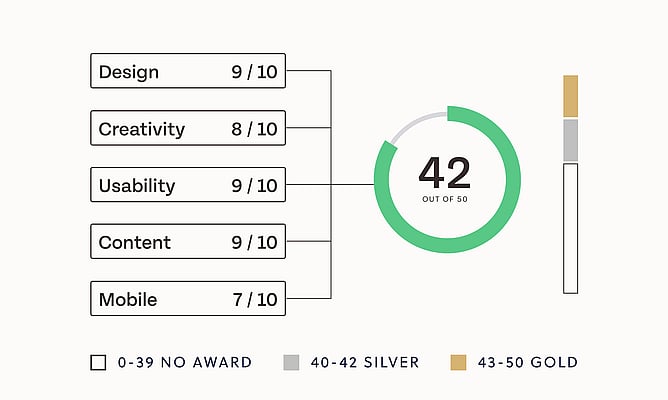Click the white empty segment of vertical bar
This screenshot has height=400, width=668.
(570, 228)
